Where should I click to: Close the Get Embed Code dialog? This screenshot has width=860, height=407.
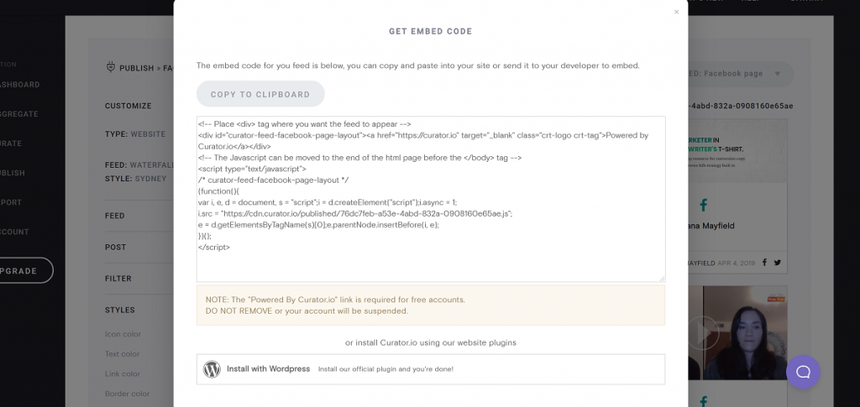(676, 12)
